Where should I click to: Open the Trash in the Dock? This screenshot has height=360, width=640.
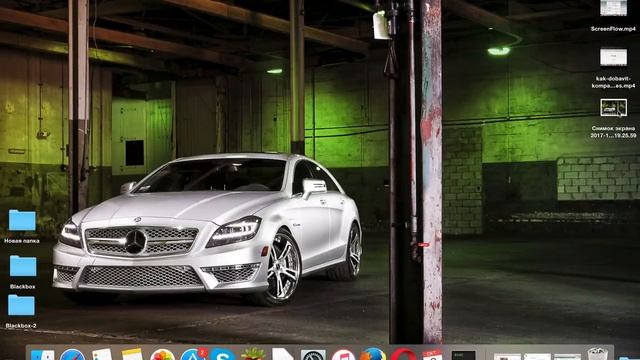pyautogui.click(x=598, y=354)
